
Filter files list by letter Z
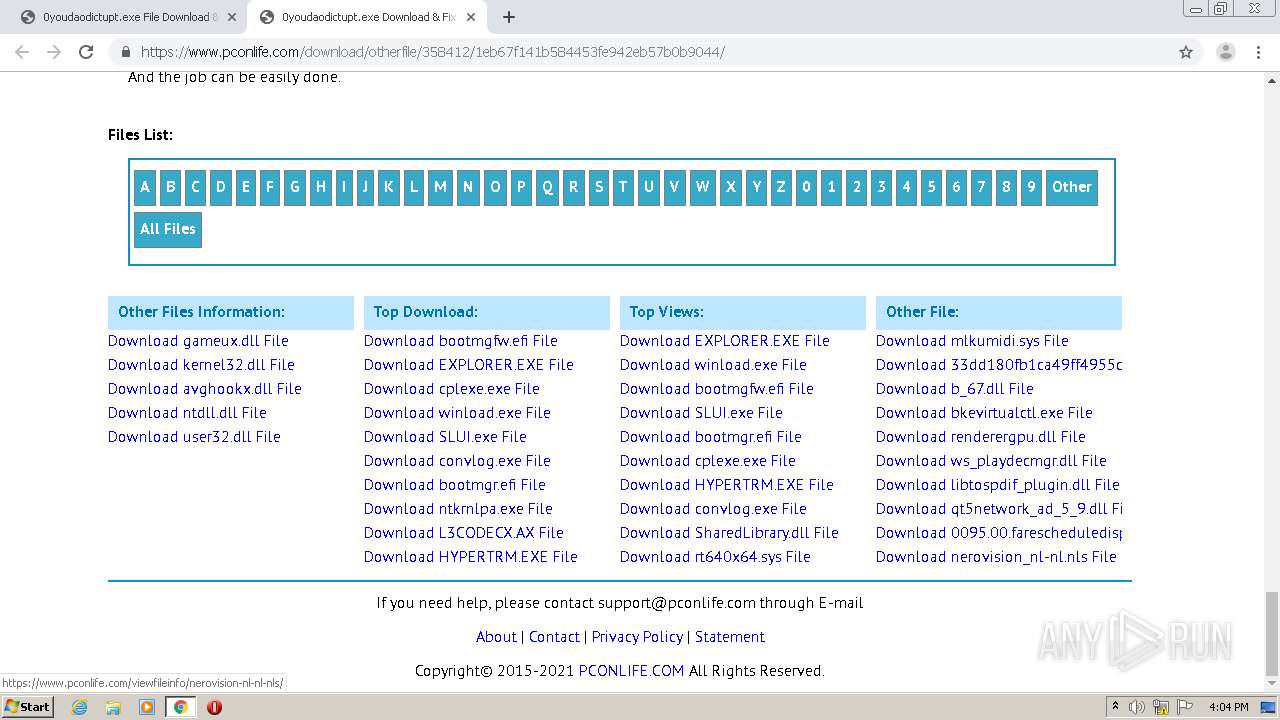[x=781, y=187]
